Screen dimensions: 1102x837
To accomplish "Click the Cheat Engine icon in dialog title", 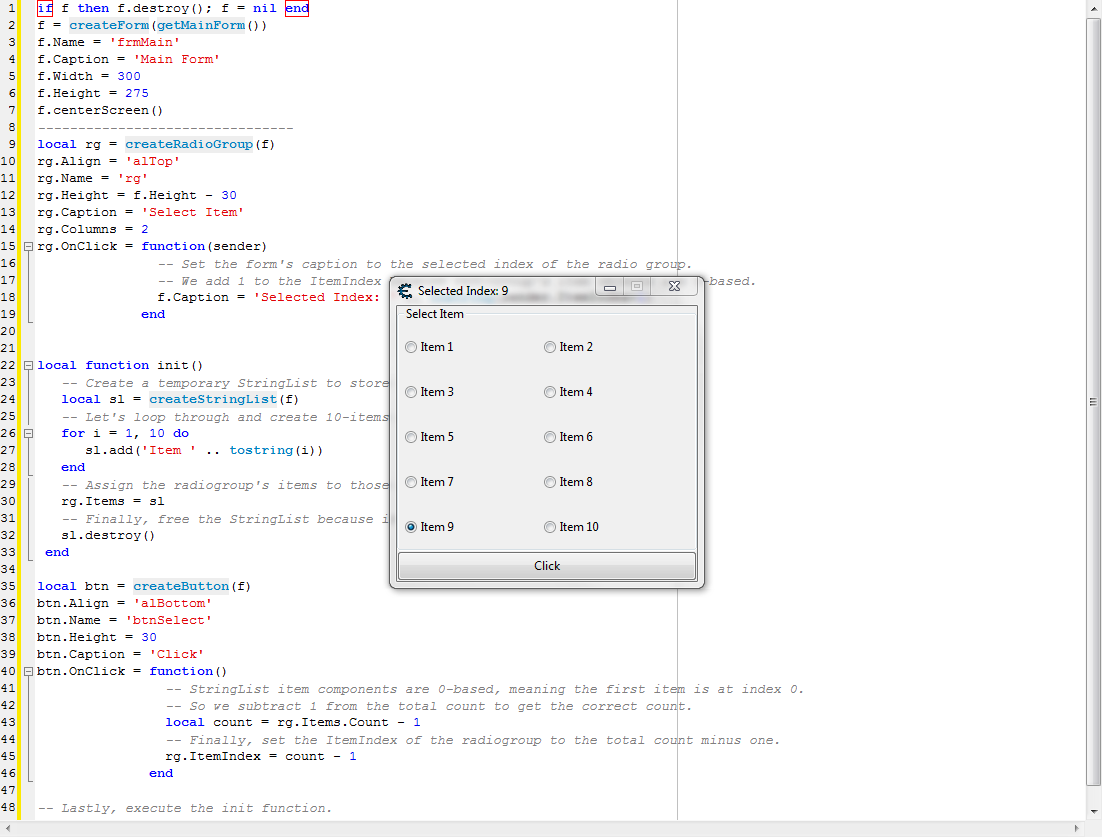I will tap(405, 291).
